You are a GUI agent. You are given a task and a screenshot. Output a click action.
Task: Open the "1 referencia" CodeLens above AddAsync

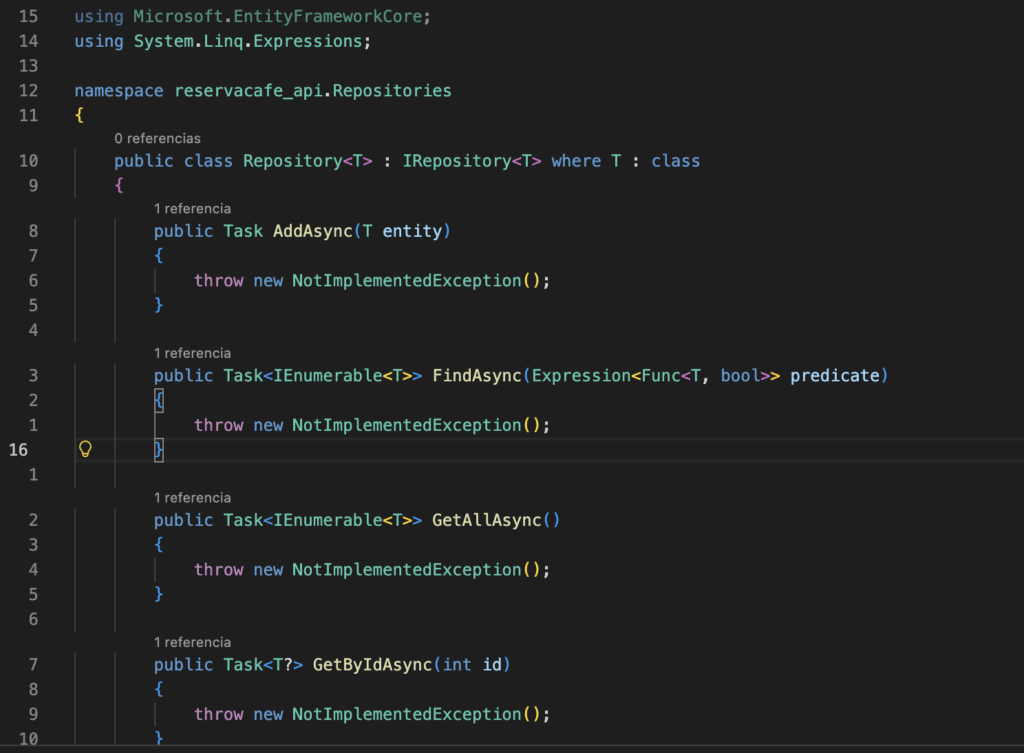pos(192,208)
